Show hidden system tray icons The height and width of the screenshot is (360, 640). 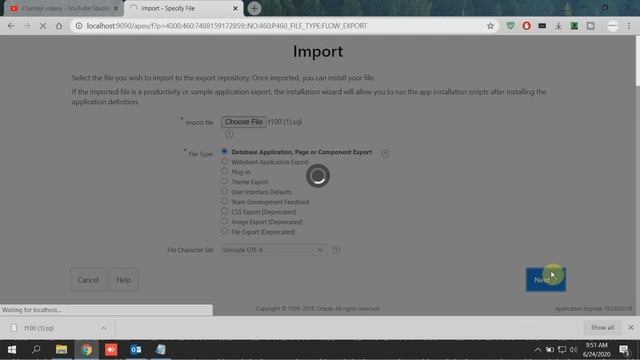(x=538, y=350)
